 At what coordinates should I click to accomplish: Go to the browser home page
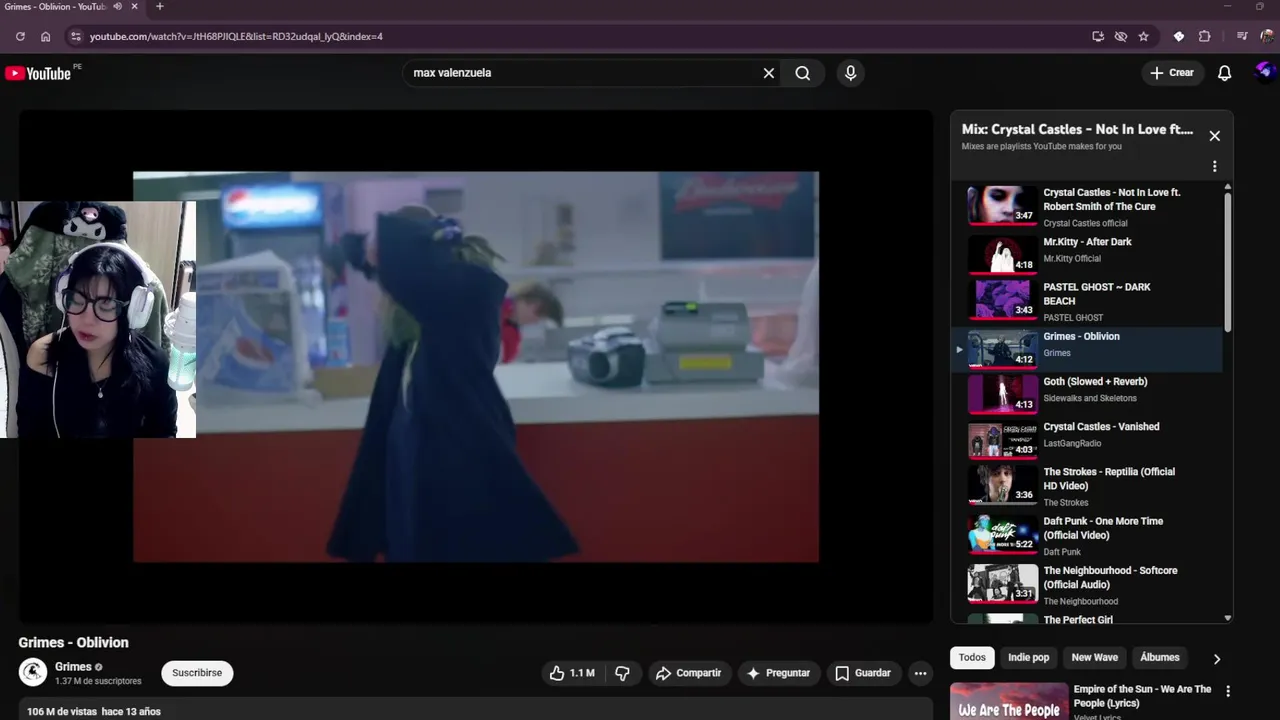click(x=46, y=36)
